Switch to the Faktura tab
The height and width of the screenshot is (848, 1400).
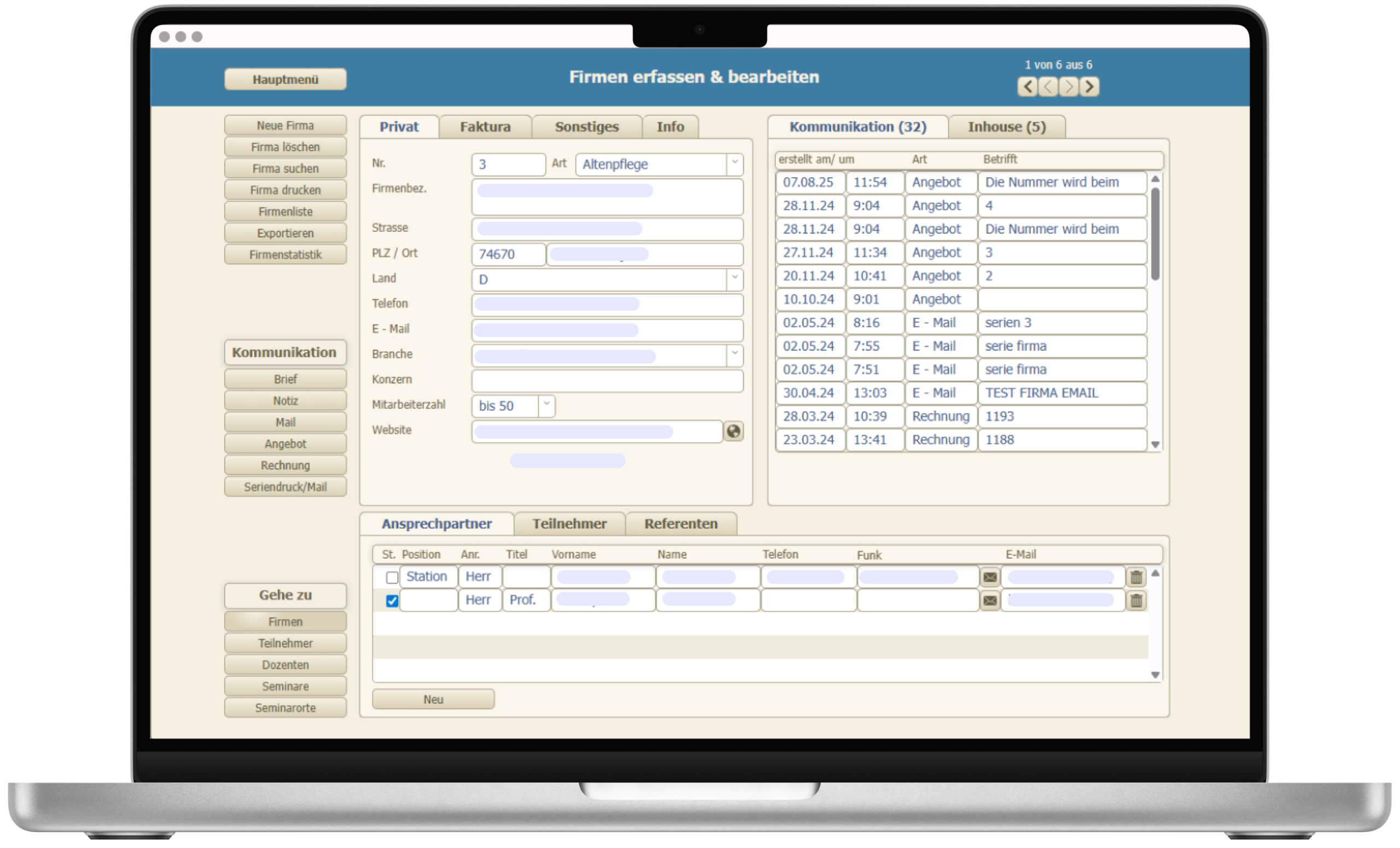tap(485, 127)
